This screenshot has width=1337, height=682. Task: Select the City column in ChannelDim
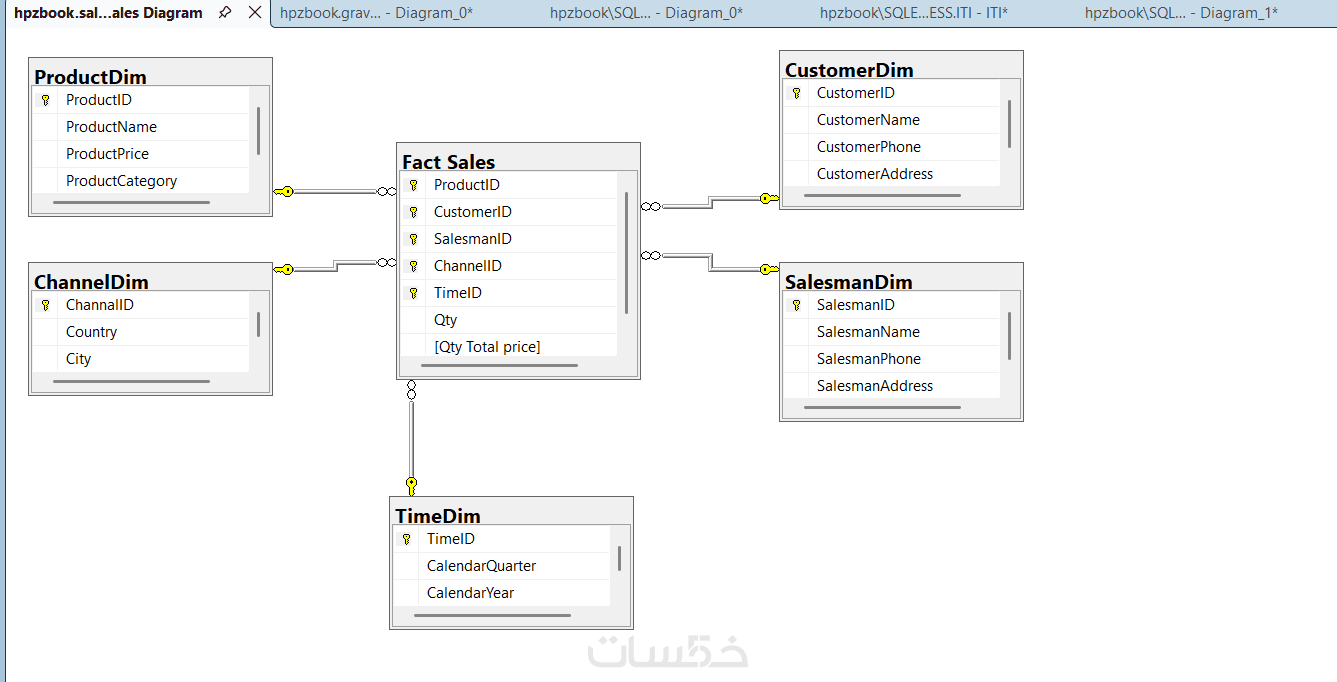[x=140, y=359]
